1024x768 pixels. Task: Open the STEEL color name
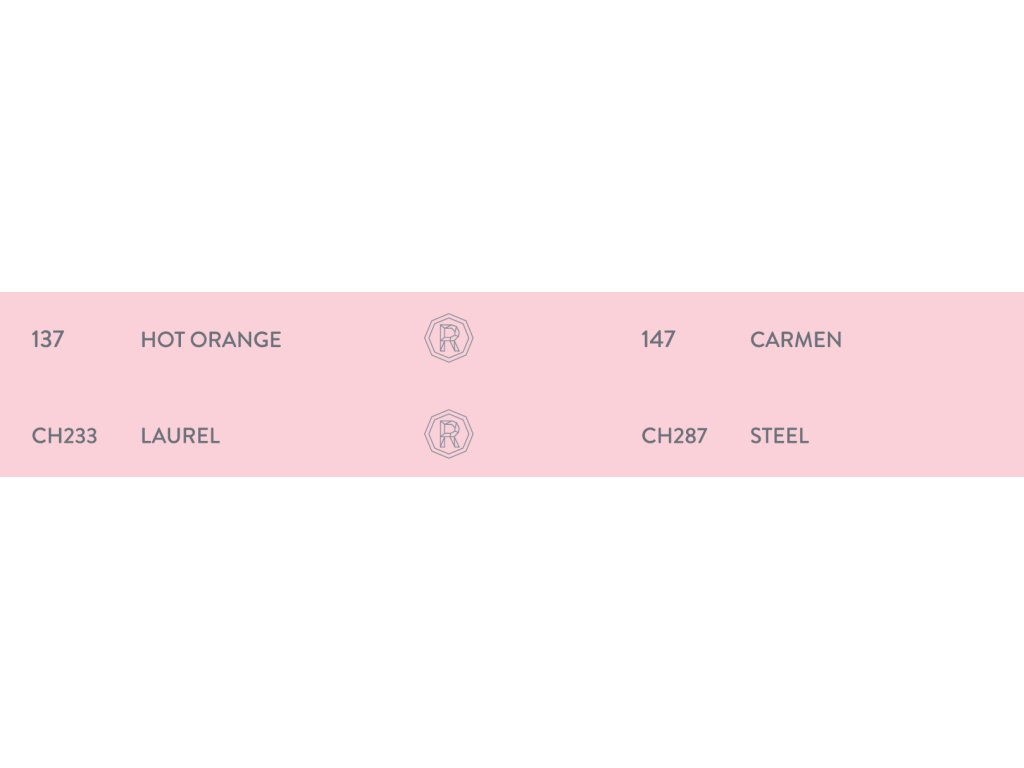click(x=779, y=436)
